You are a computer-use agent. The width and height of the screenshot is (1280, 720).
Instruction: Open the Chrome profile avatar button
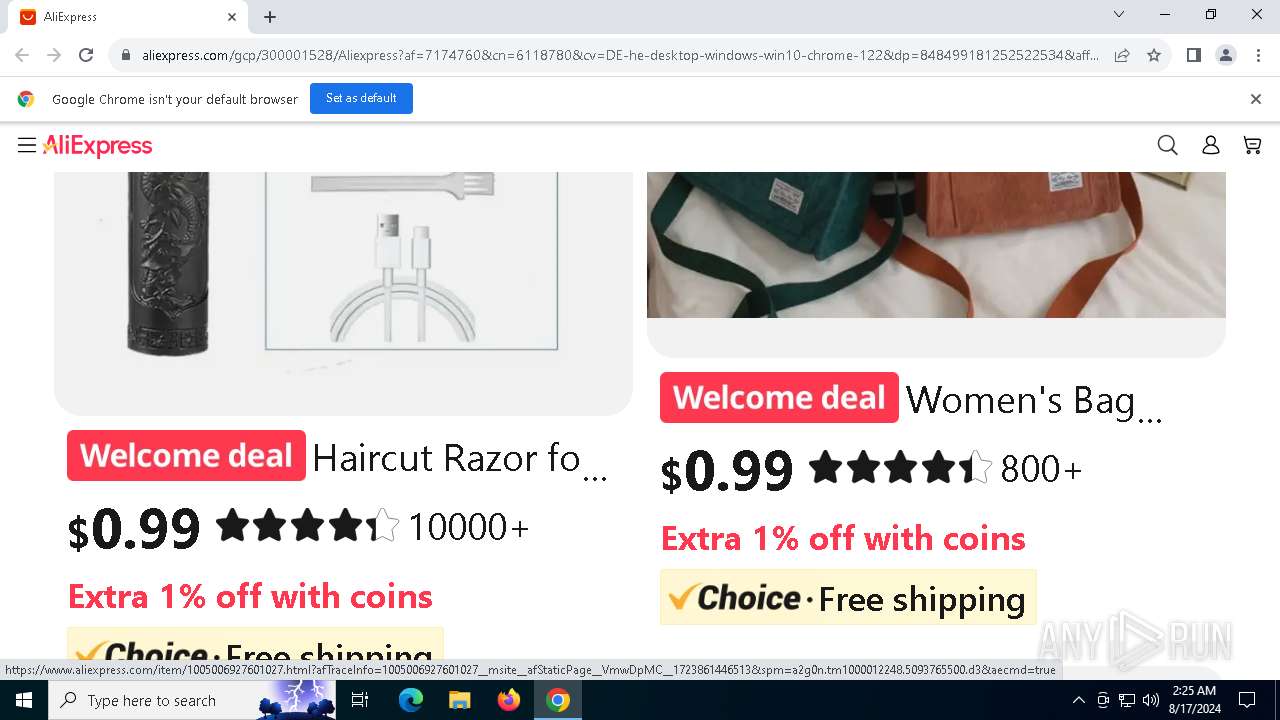click(1225, 55)
